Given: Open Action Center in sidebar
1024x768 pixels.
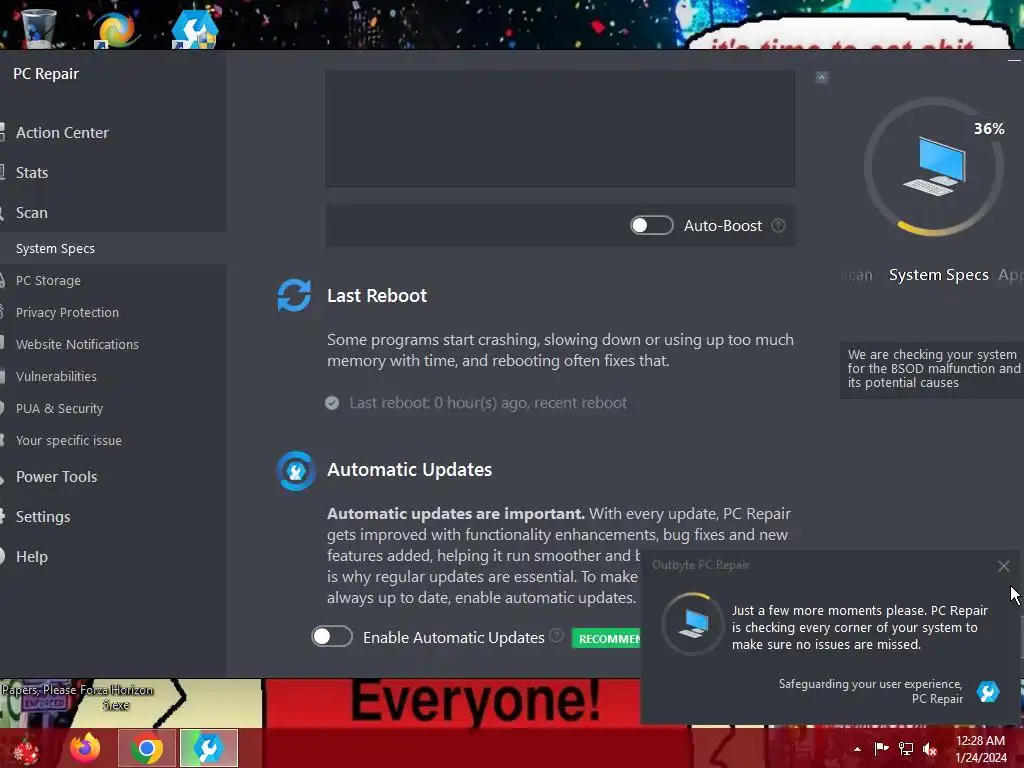Looking at the screenshot, I should tap(62, 133).
